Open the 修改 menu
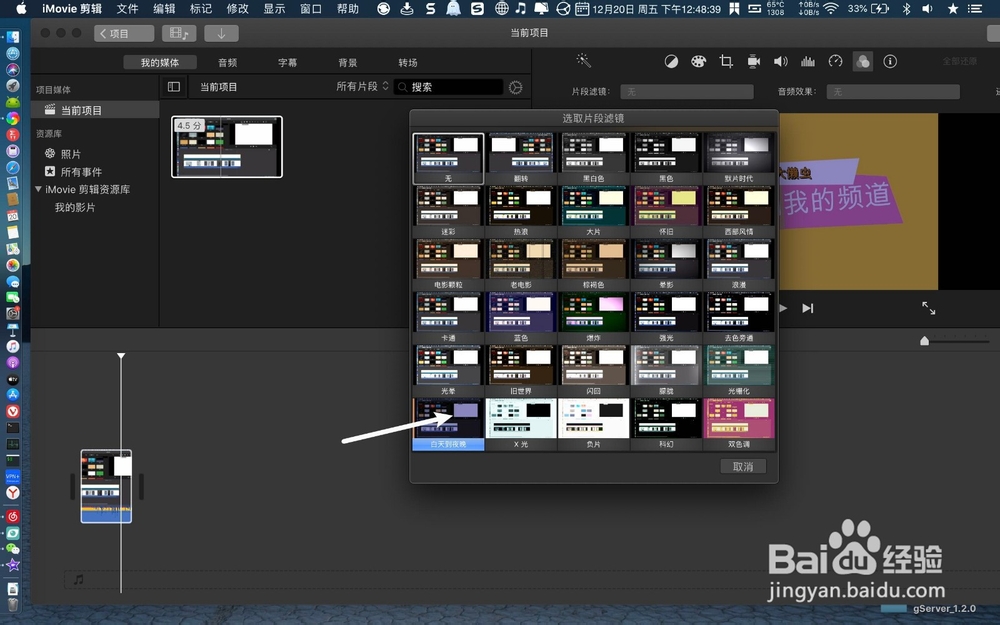Viewport: 1000px width, 625px height. [x=237, y=9]
